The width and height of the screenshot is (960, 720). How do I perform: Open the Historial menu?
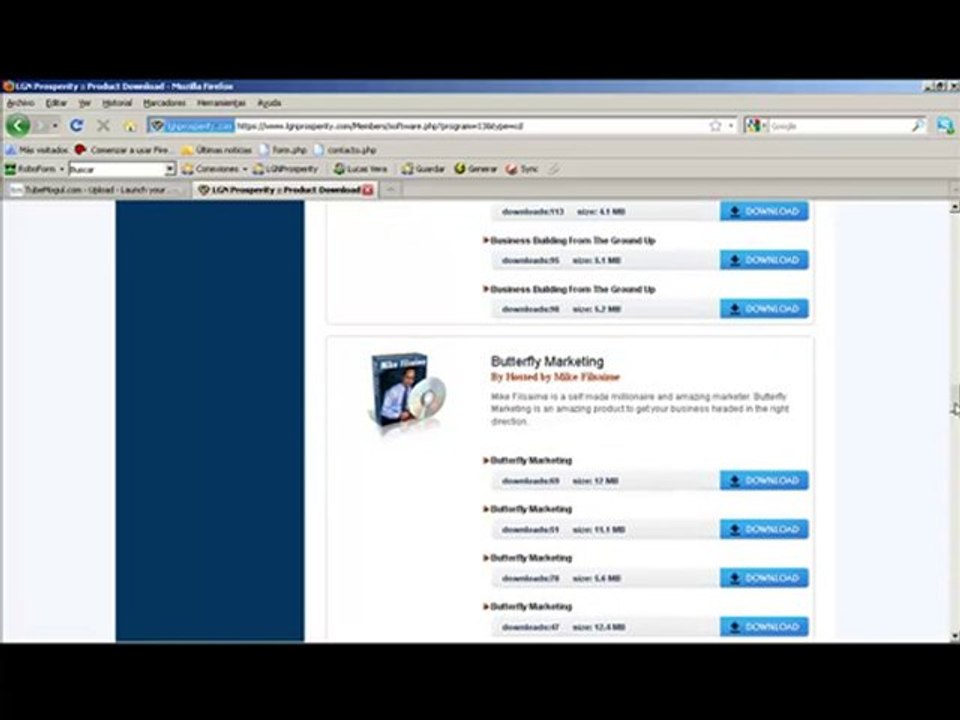click(x=117, y=103)
